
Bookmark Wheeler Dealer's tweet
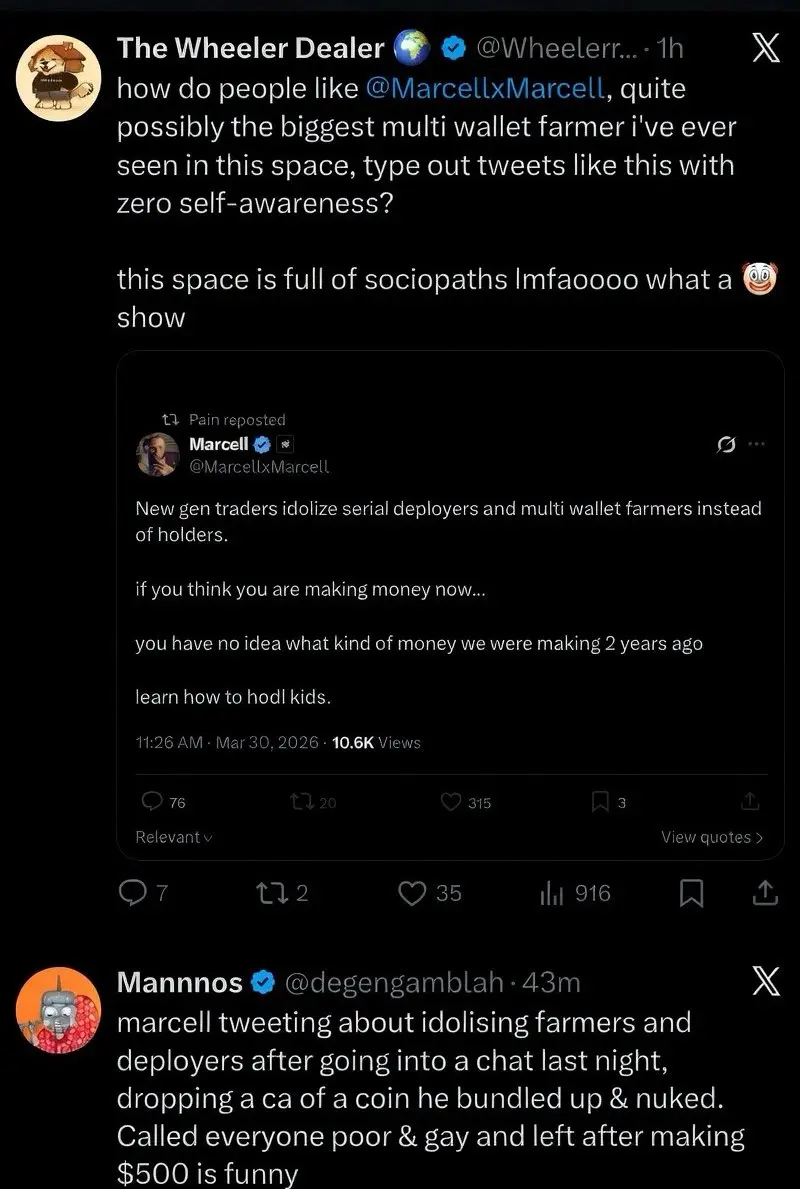coord(692,893)
